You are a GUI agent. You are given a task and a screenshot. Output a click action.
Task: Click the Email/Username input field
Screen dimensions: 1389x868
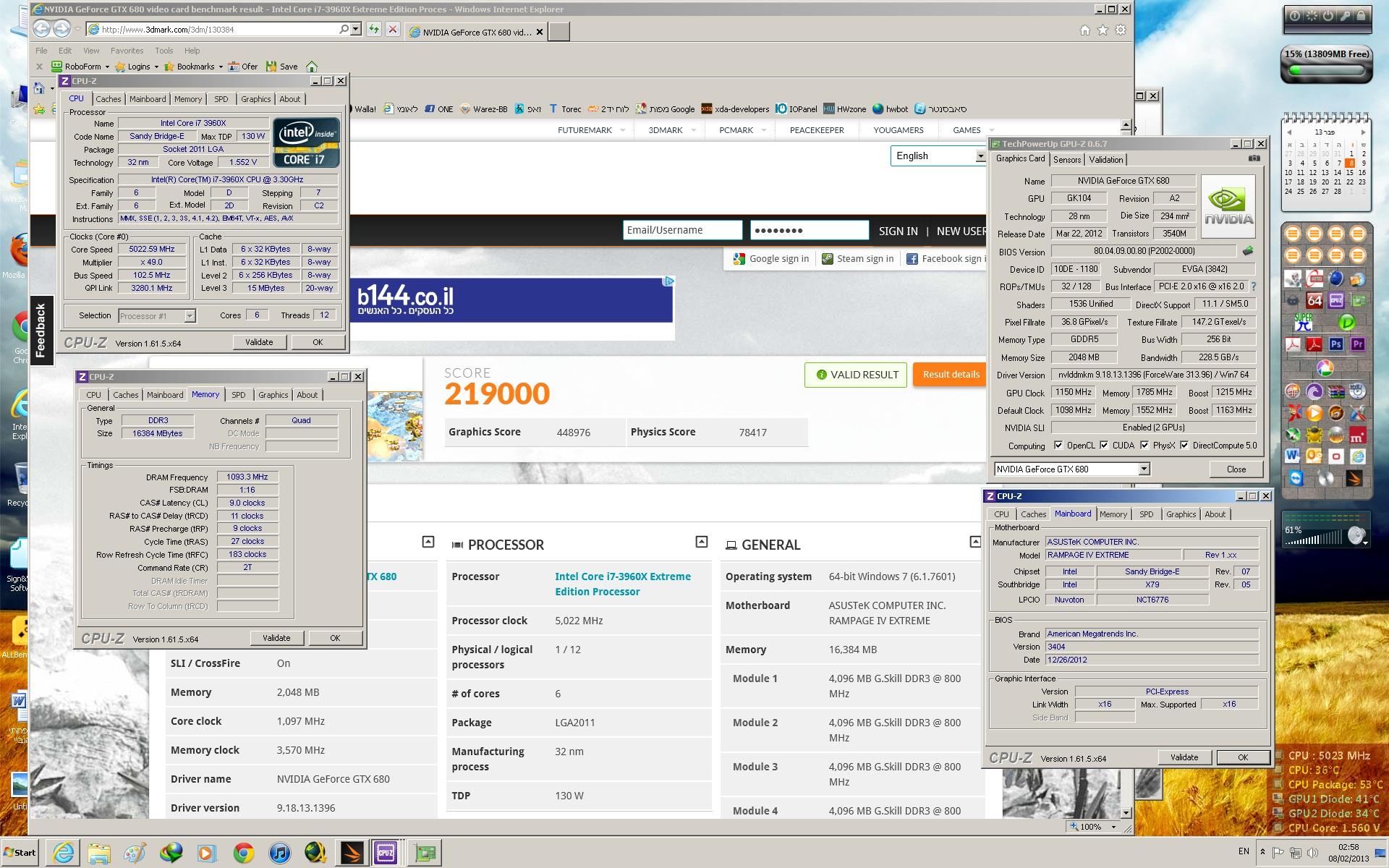(x=682, y=230)
